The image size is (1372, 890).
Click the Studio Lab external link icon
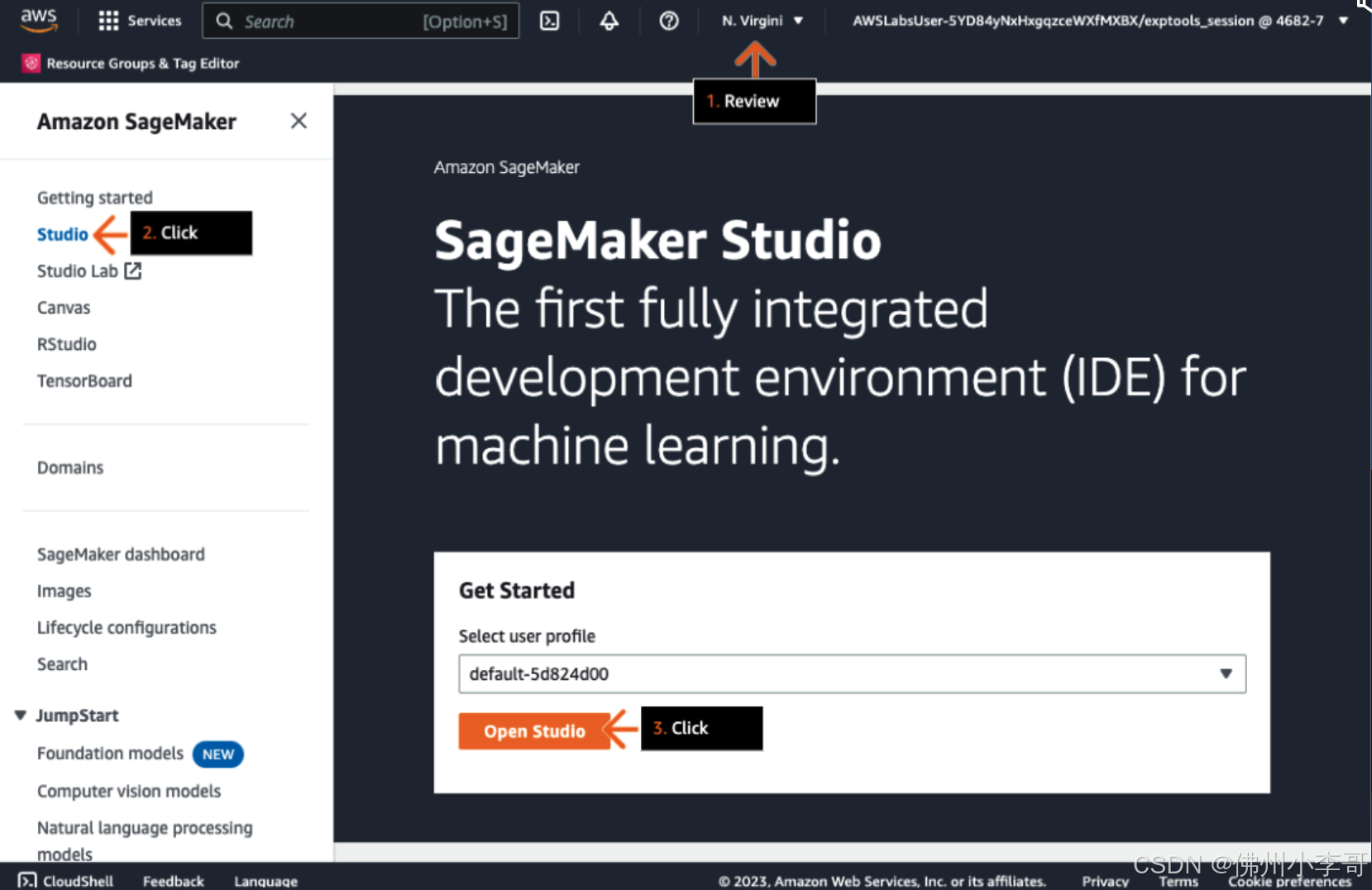(x=132, y=270)
